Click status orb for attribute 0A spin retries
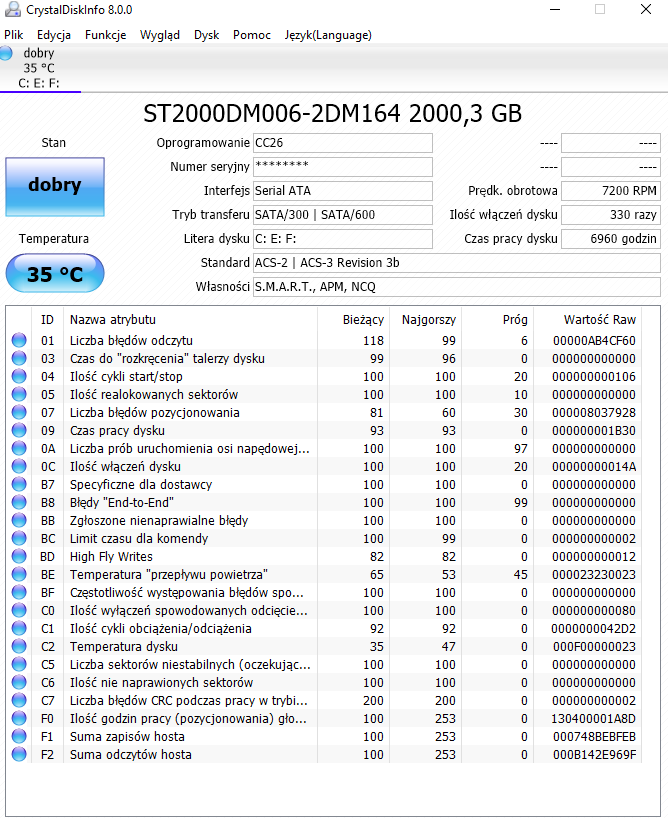The height and width of the screenshot is (818, 668). 19,448
